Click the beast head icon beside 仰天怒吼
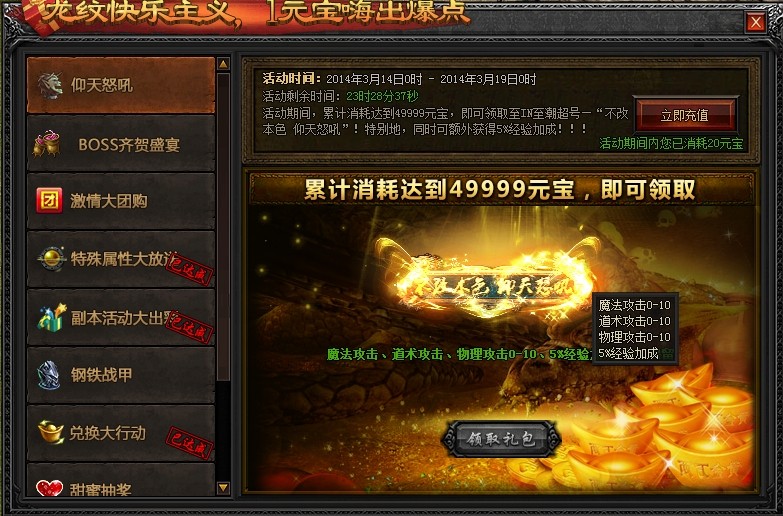Viewport: 783px width, 516px height. click(50, 85)
